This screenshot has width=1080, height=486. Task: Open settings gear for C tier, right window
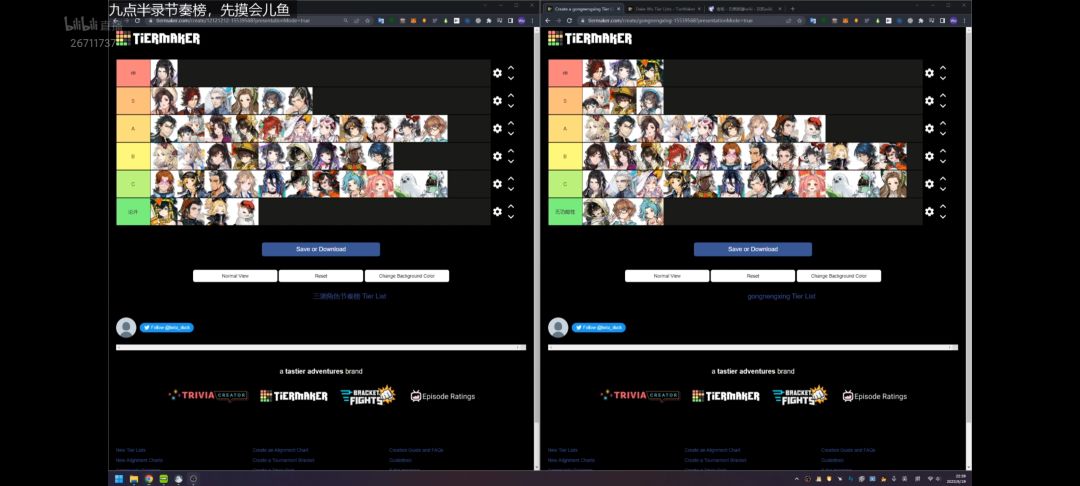pyautogui.click(x=929, y=184)
